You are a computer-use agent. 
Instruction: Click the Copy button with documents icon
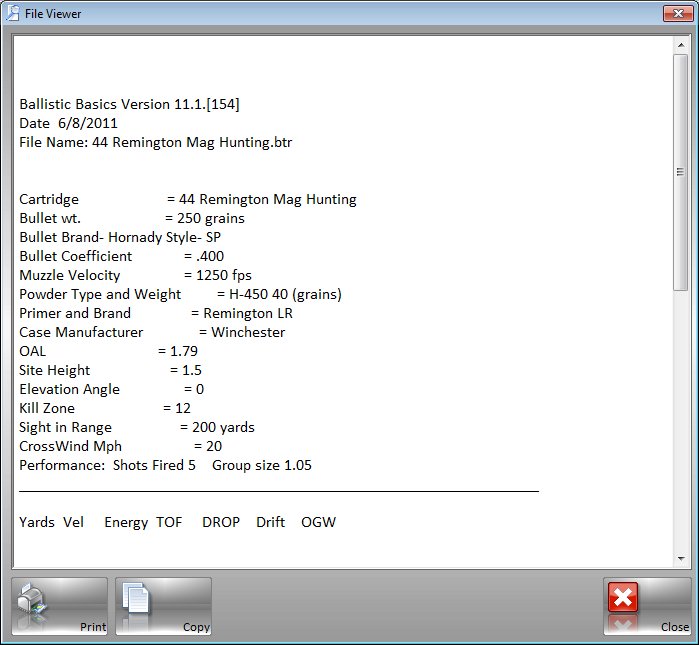pos(163,606)
